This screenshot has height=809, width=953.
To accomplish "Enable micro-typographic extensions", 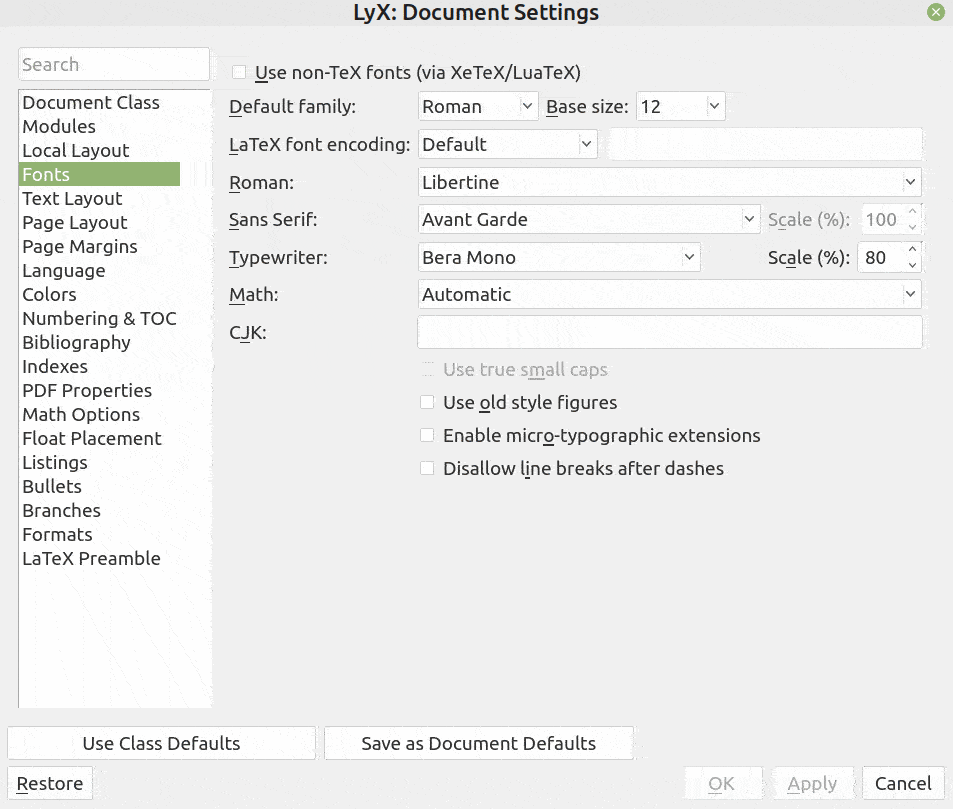I will coord(427,435).
